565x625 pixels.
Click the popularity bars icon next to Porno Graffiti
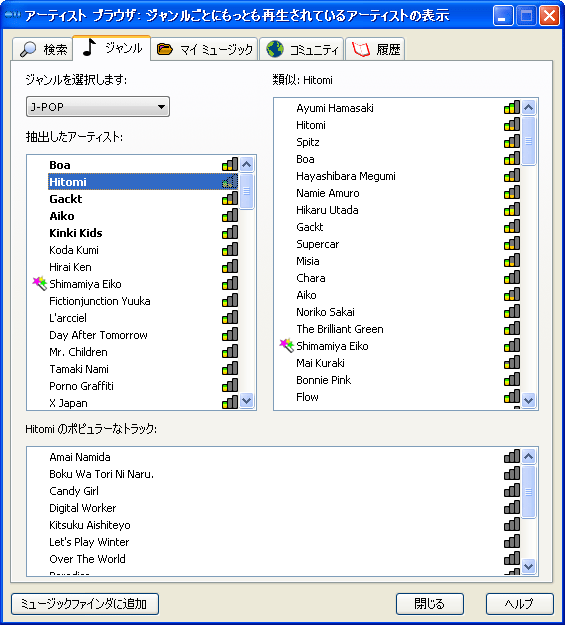click(x=230, y=385)
